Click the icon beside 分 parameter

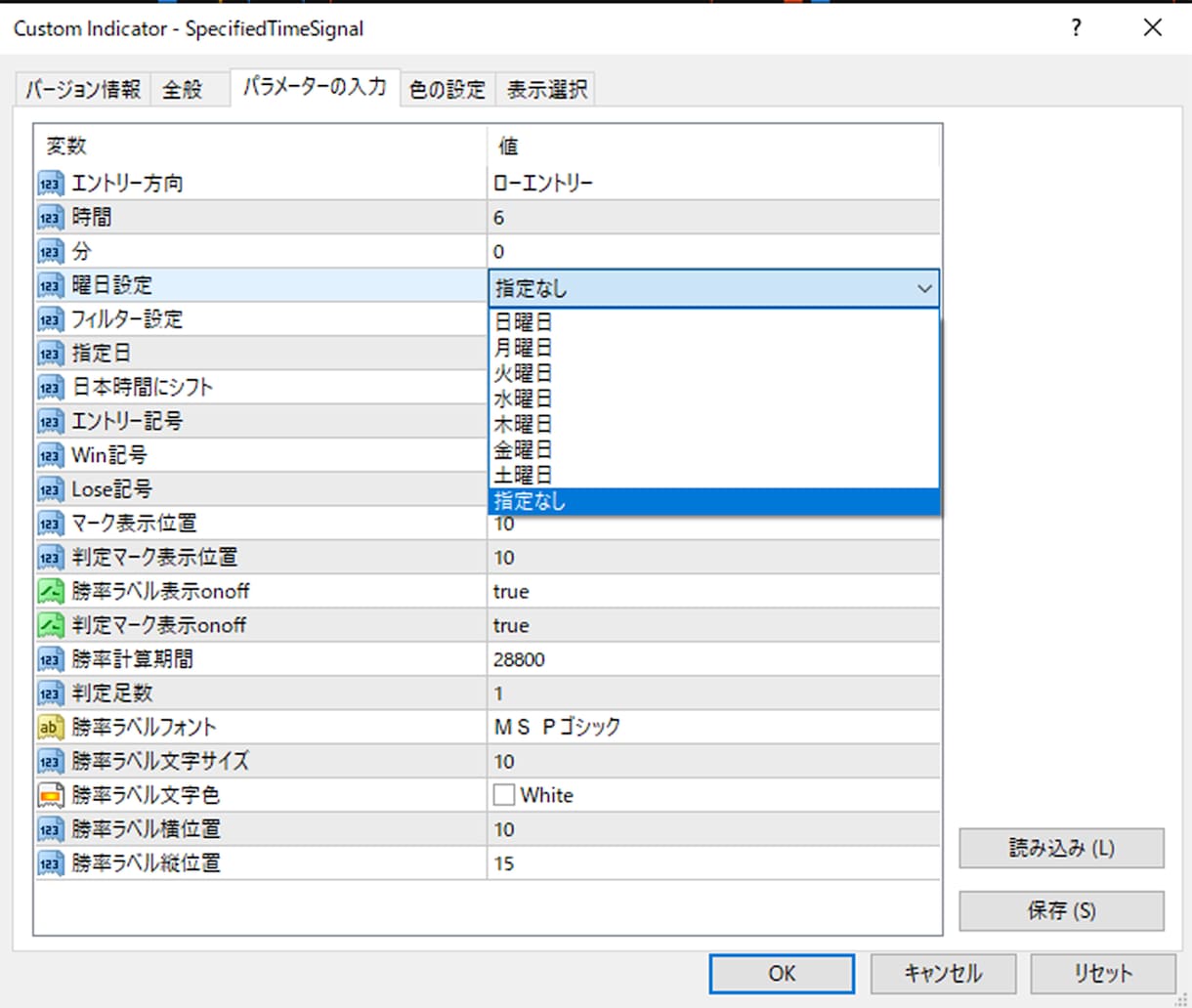coord(51,252)
